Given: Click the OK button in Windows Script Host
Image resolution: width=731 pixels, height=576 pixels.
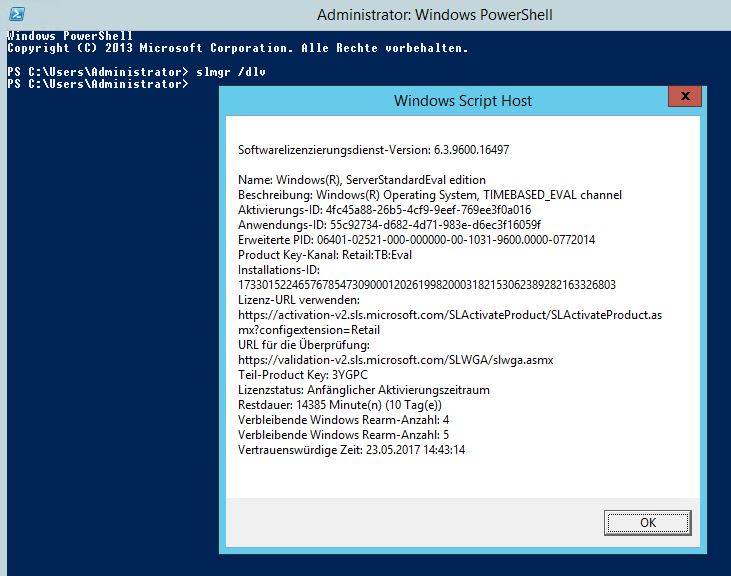Looking at the screenshot, I should 648,522.
